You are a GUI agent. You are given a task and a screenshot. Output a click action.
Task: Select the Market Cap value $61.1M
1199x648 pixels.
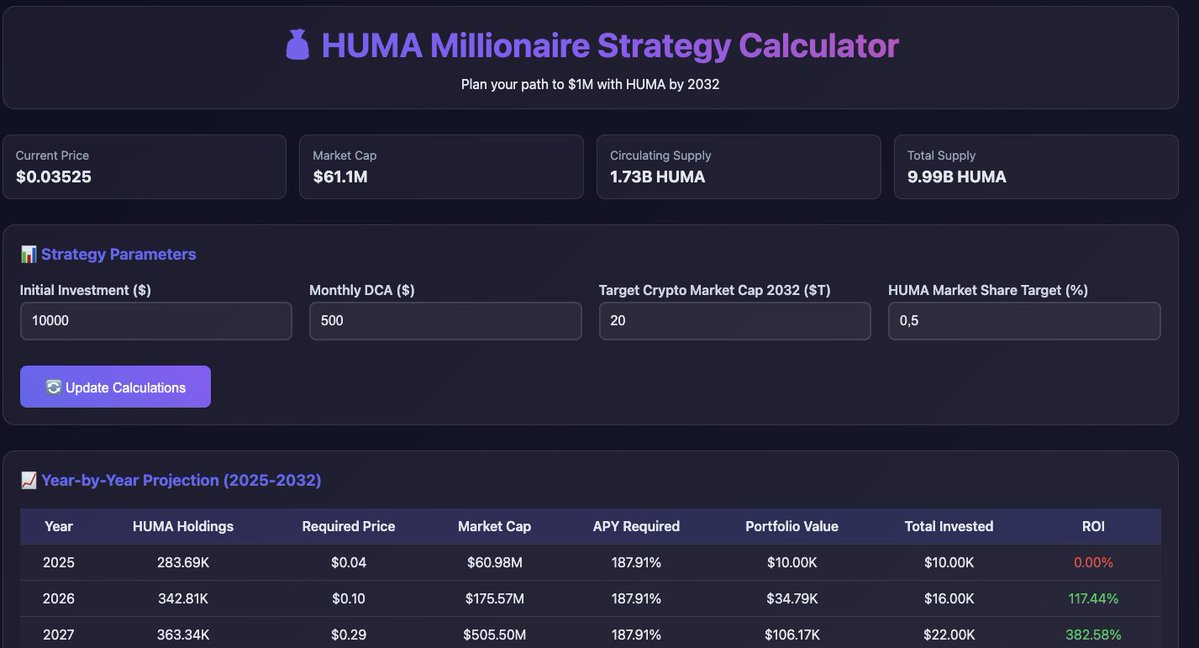[340, 177]
